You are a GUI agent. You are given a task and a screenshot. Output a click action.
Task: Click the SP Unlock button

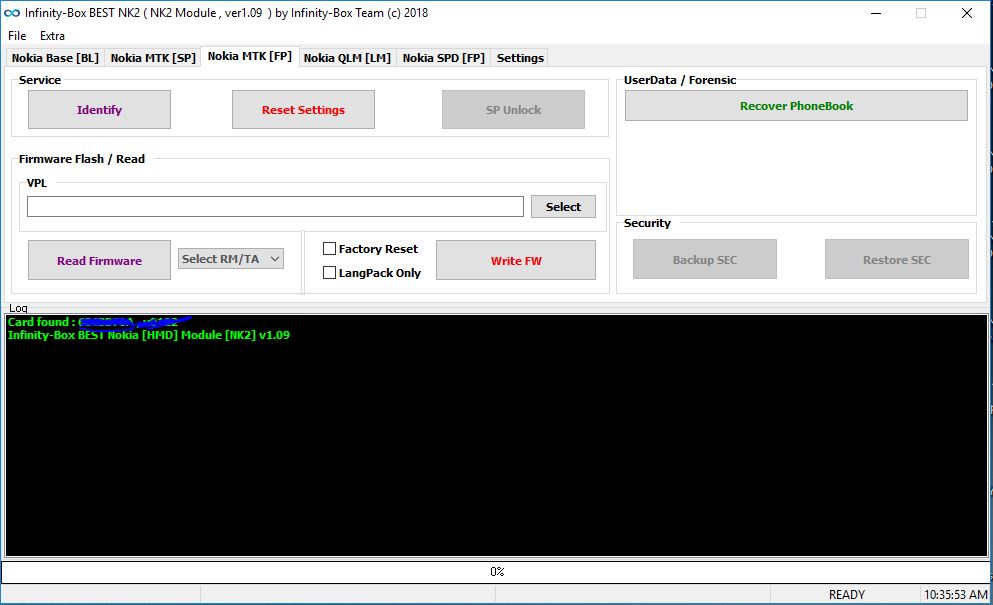click(512, 109)
